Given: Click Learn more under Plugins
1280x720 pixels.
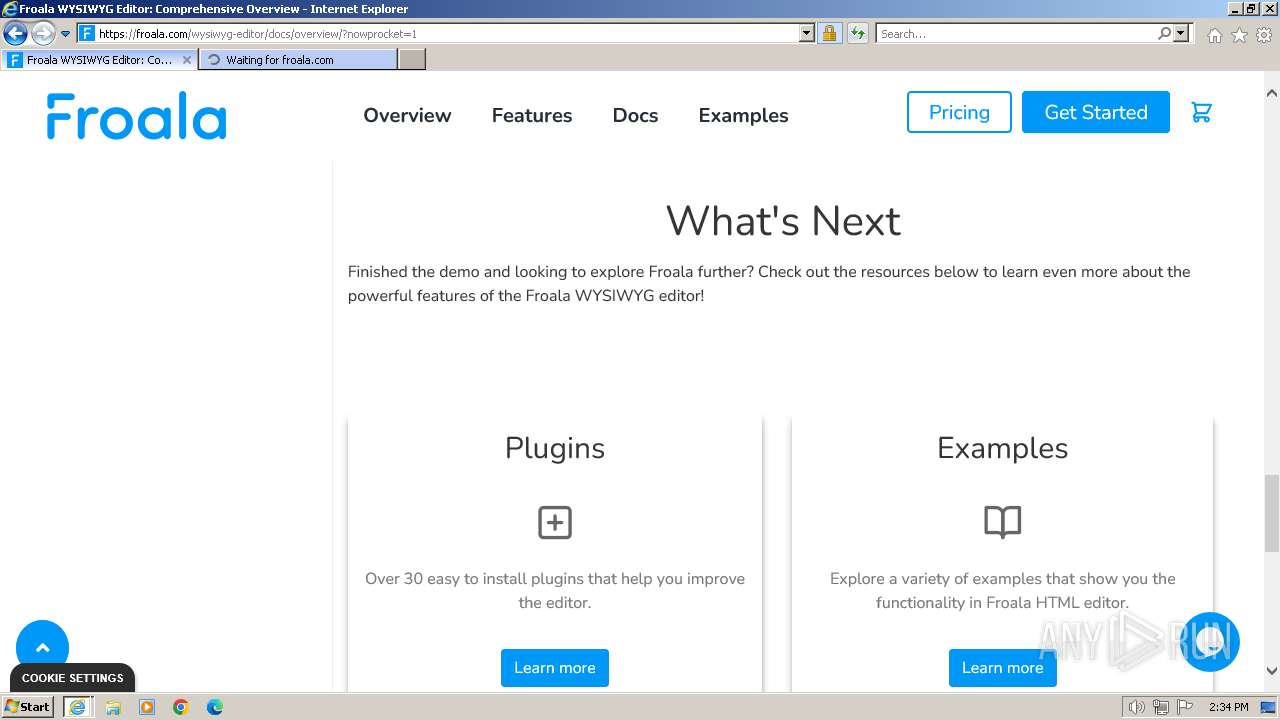Looking at the screenshot, I should click(x=555, y=668).
